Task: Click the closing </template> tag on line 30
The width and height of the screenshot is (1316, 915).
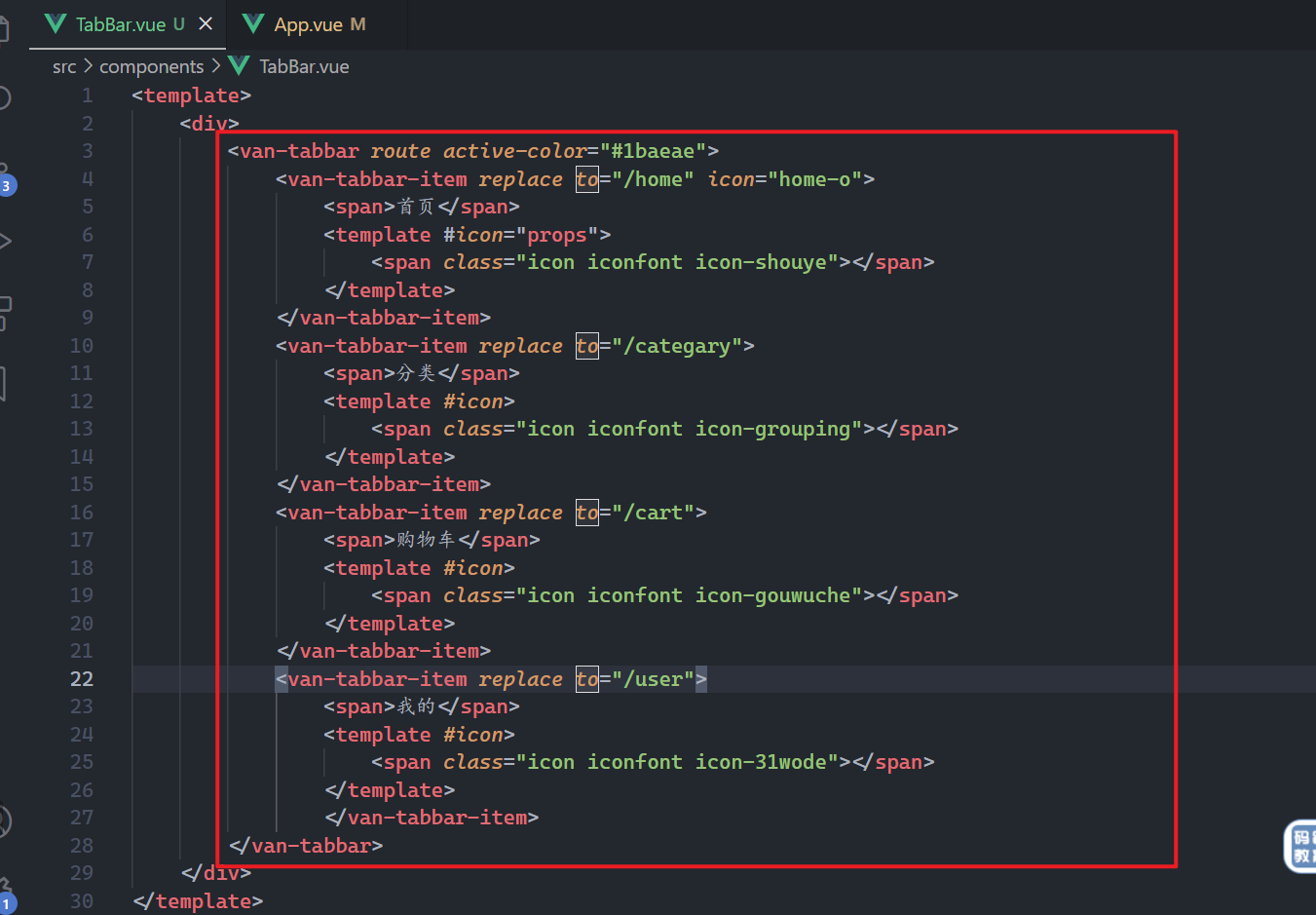Action: click(198, 901)
